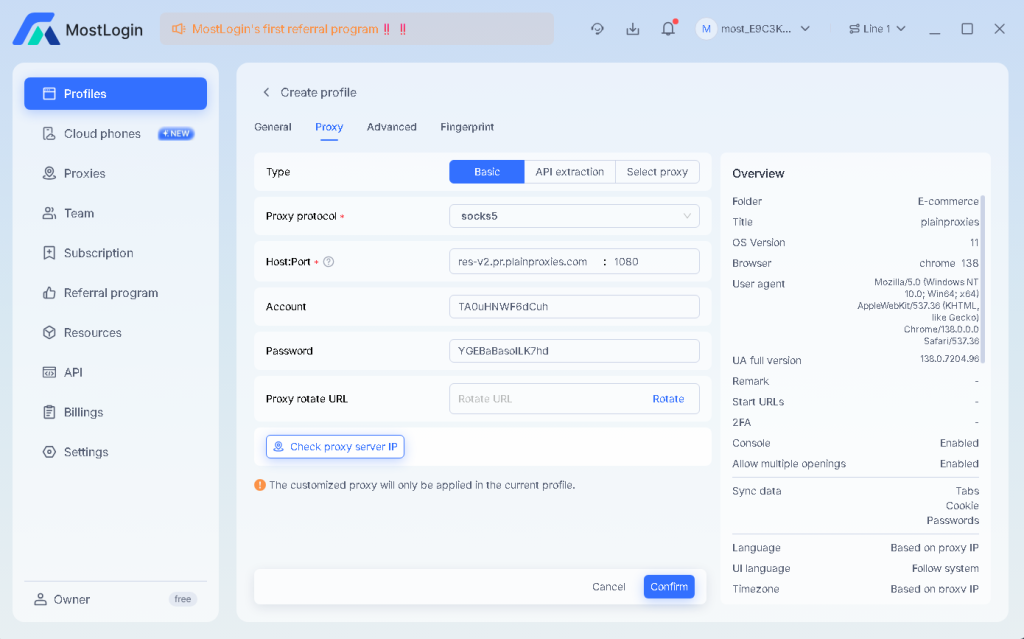
Task: Open Referral program in sidebar
Action: pos(110,293)
